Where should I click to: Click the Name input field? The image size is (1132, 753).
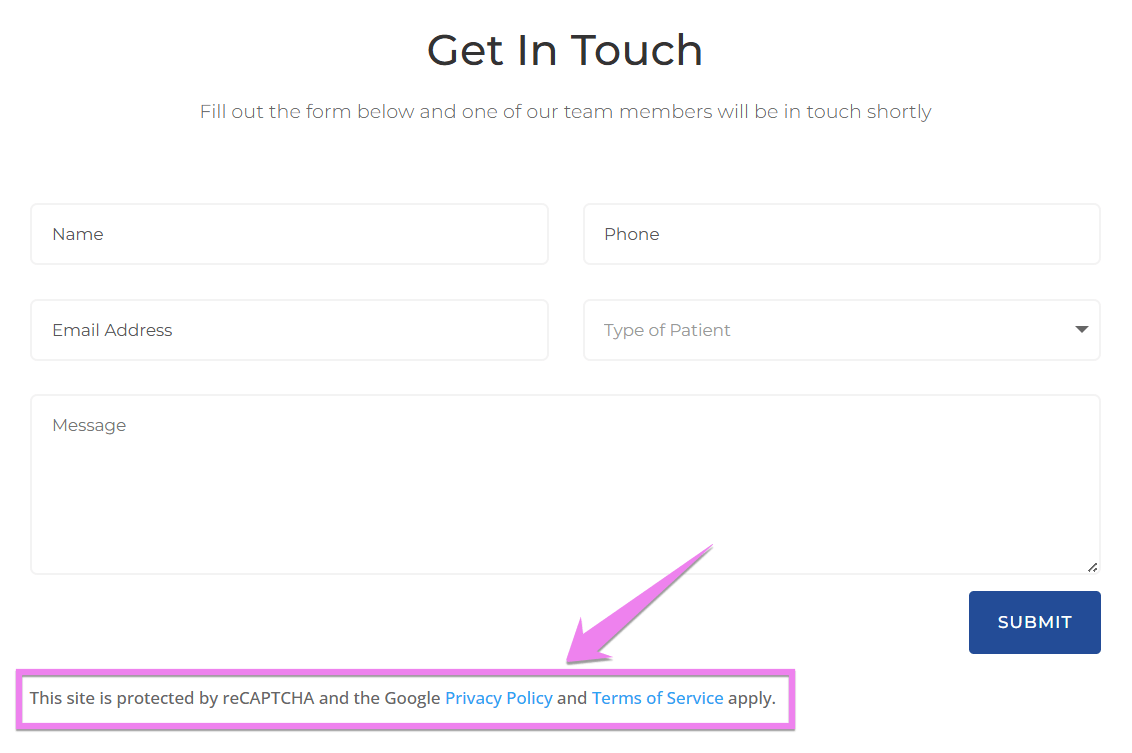[289, 234]
